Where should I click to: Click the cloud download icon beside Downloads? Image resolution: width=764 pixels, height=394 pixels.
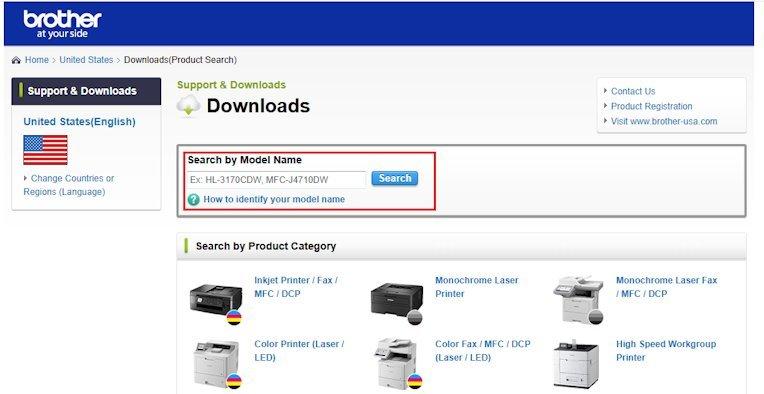click(189, 106)
